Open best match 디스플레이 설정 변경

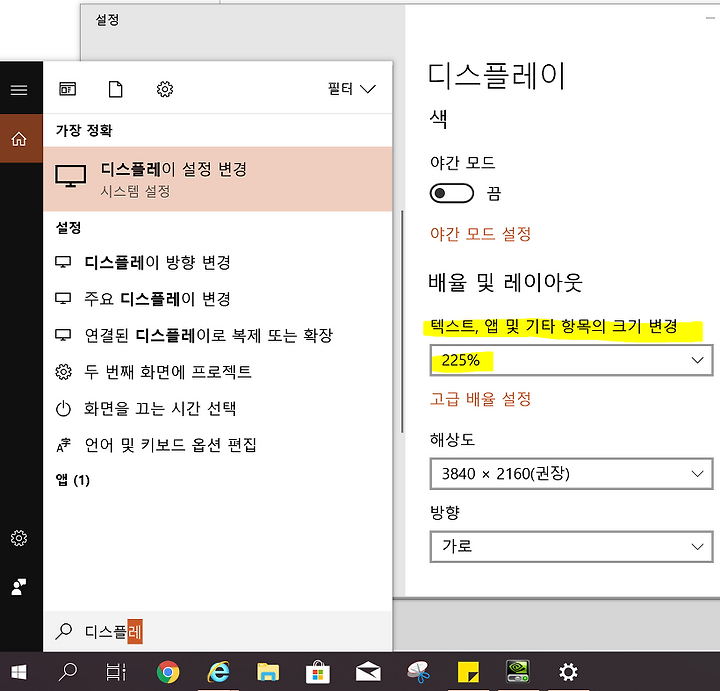point(218,179)
